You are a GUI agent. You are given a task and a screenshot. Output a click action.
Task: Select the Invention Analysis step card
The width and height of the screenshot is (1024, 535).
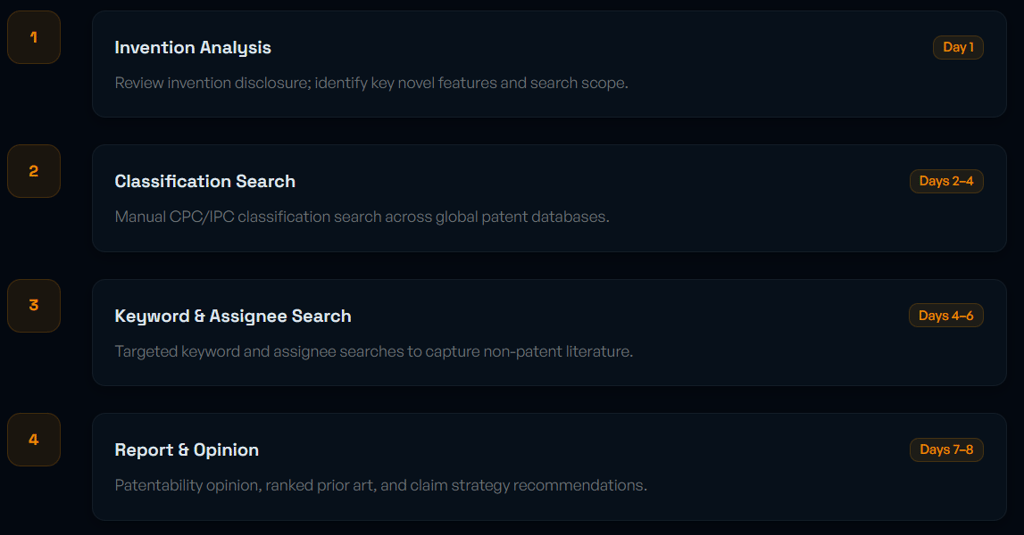coord(549,64)
